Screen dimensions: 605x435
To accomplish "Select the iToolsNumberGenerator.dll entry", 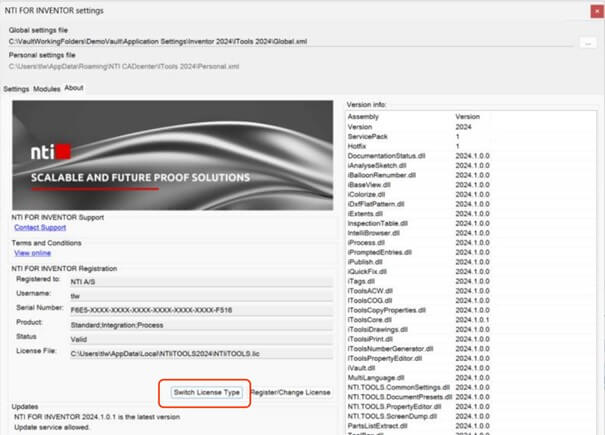I will pos(471,349).
